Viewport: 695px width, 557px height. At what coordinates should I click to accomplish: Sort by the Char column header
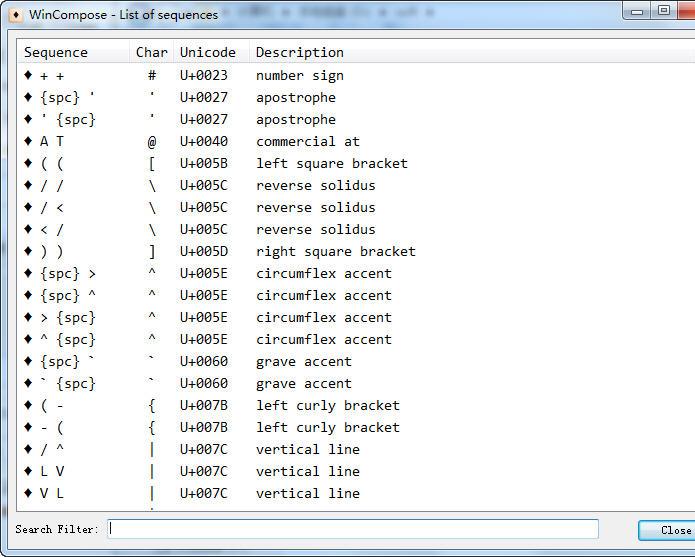(x=152, y=52)
